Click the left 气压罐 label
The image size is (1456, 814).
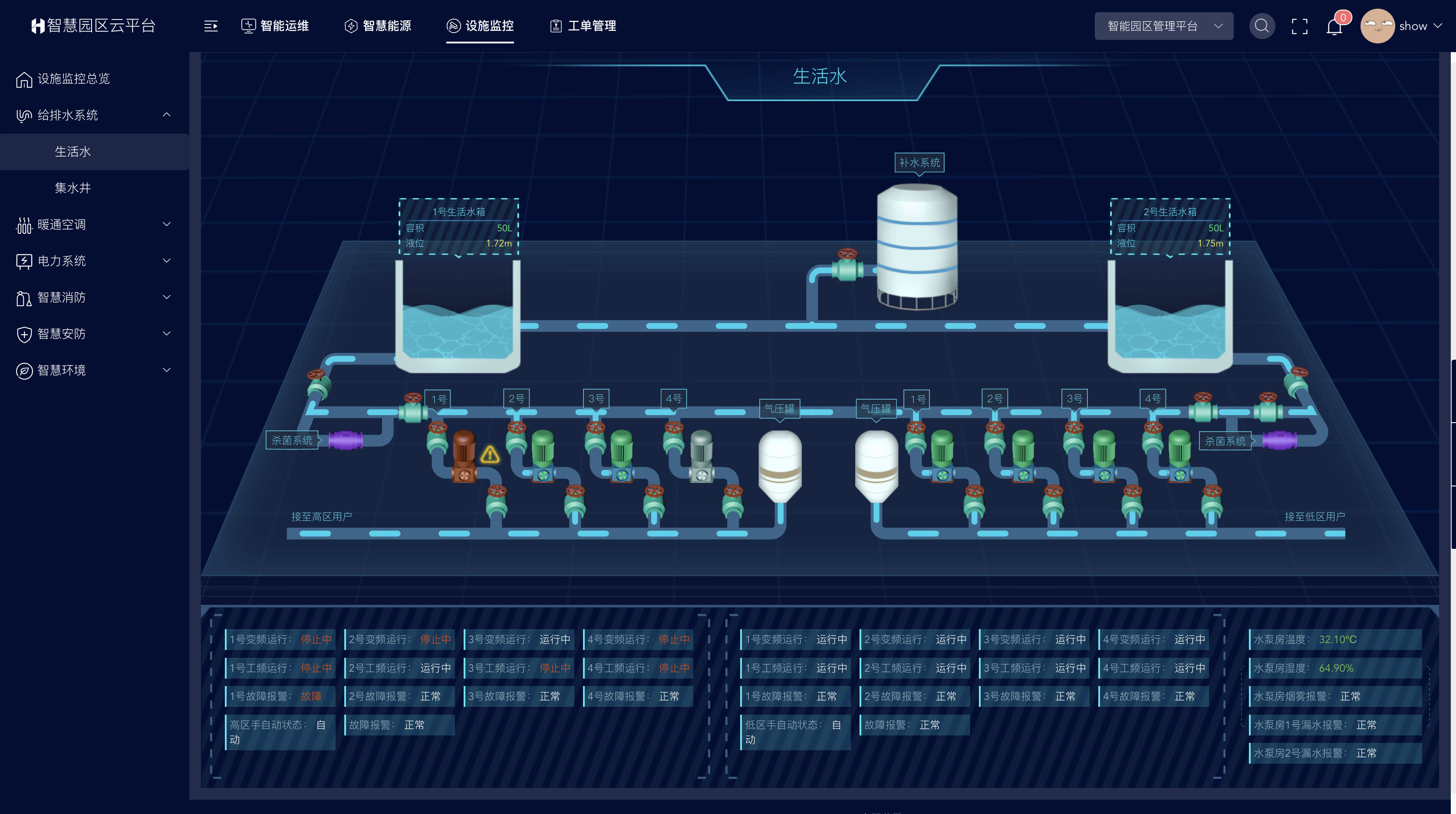coord(779,408)
